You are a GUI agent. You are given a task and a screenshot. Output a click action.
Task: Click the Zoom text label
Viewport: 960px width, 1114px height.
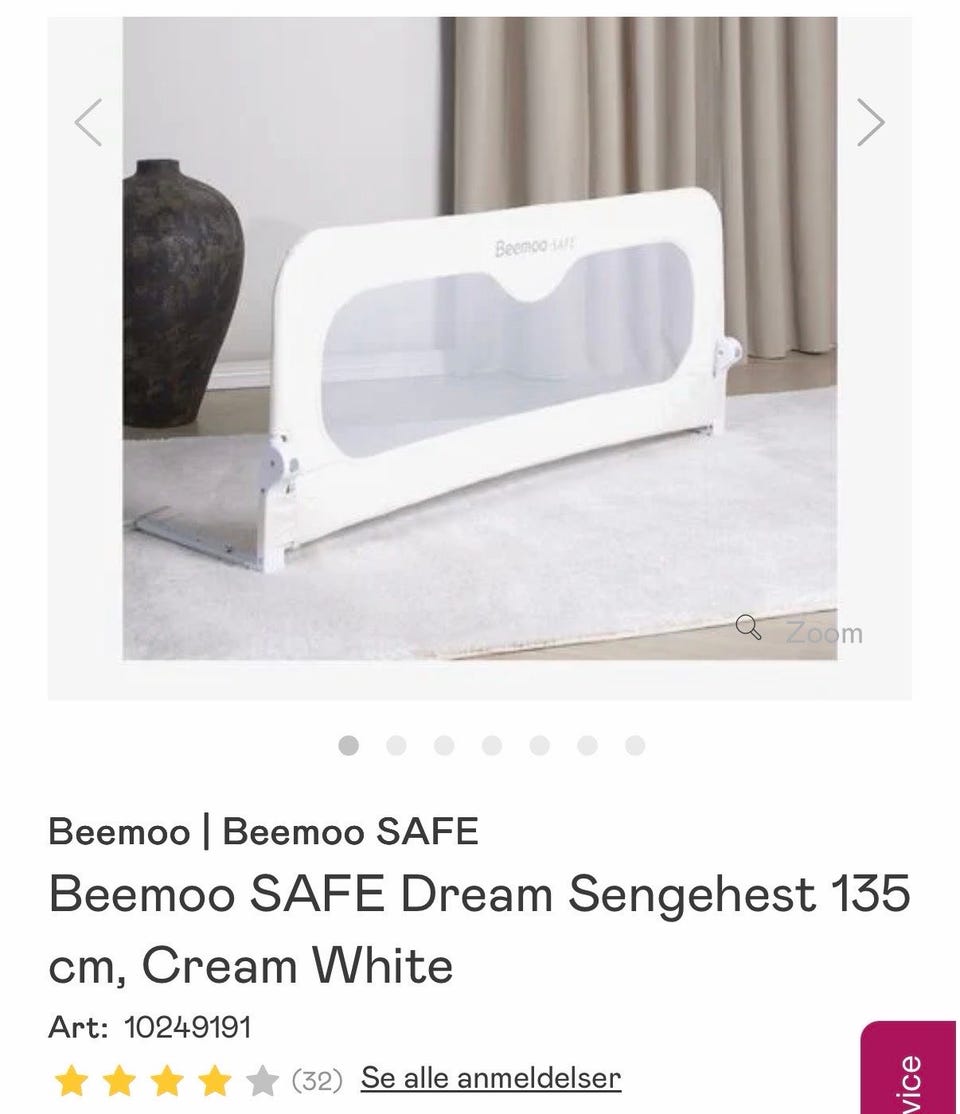pyautogui.click(x=824, y=632)
